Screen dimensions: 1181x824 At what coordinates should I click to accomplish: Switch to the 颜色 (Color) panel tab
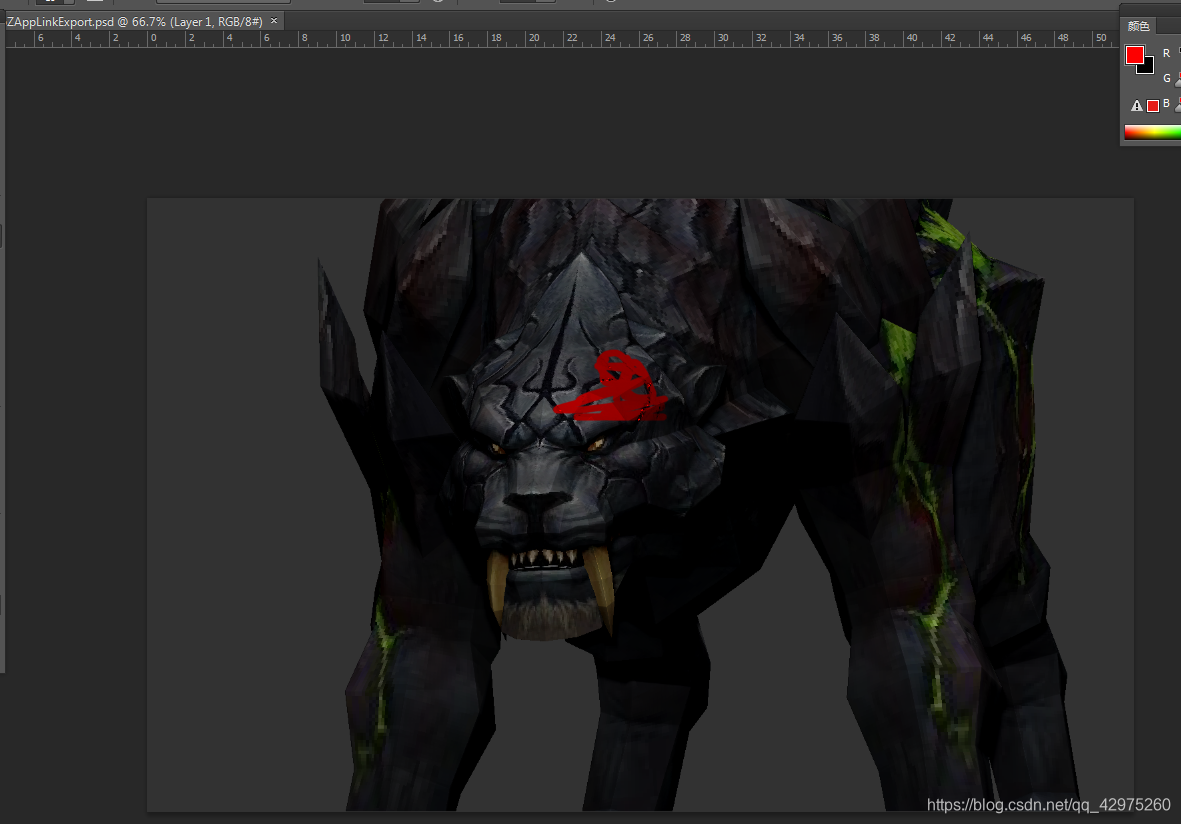tap(1138, 26)
